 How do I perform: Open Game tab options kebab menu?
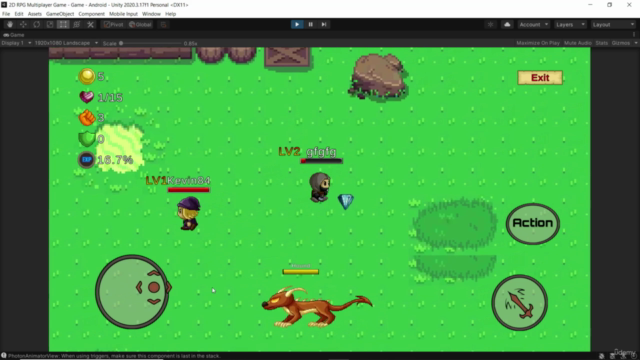tap(634, 35)
